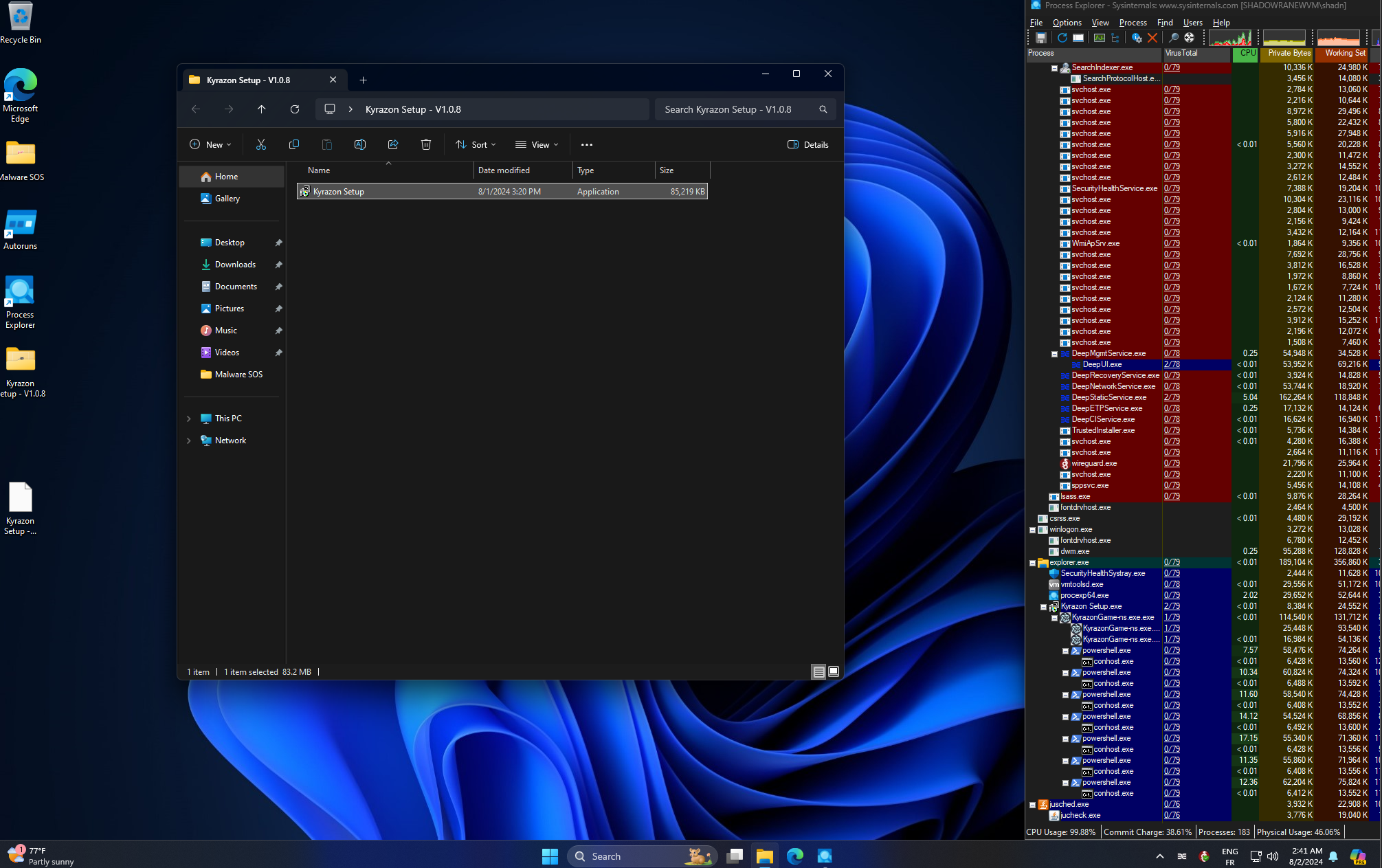1382x868 pixels.
Task: Click the process tree icon in Process Explorer
Action: point(1115,38)
